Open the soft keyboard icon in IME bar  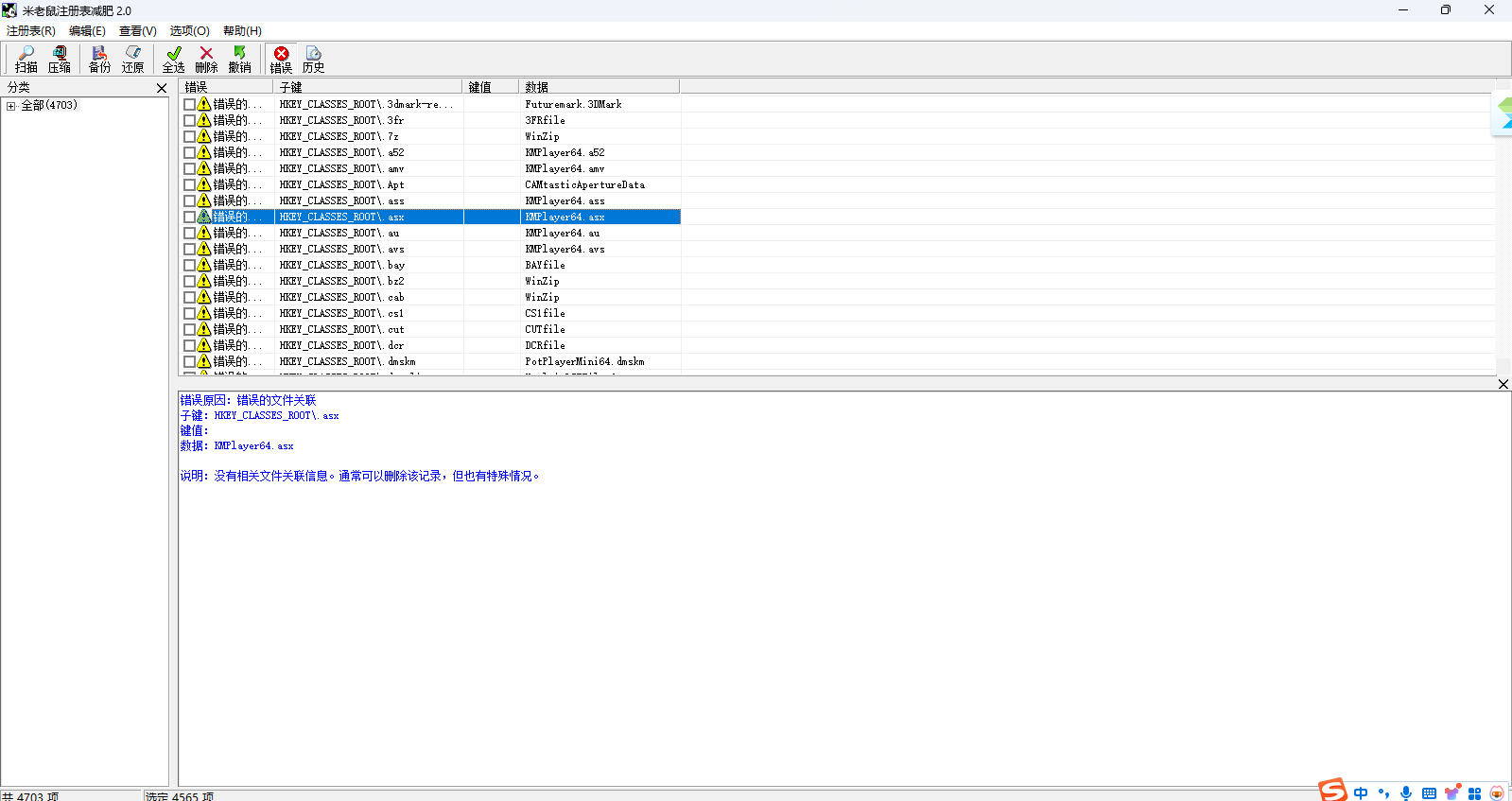tap(1429, 793)
